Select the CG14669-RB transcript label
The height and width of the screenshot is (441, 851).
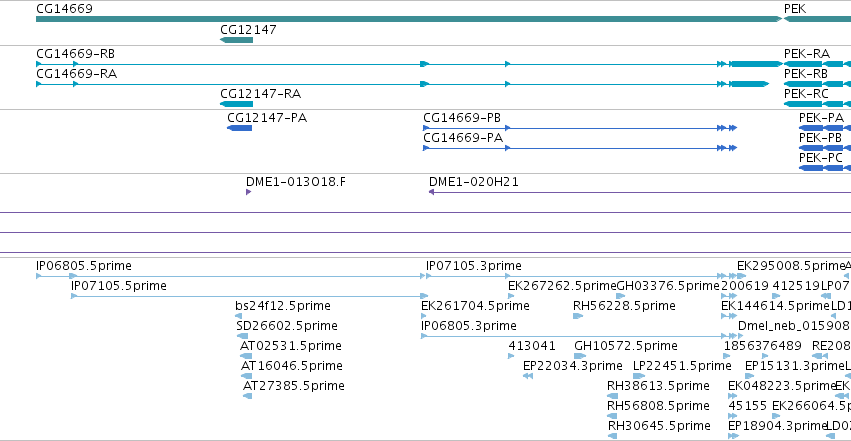[75, 54]
